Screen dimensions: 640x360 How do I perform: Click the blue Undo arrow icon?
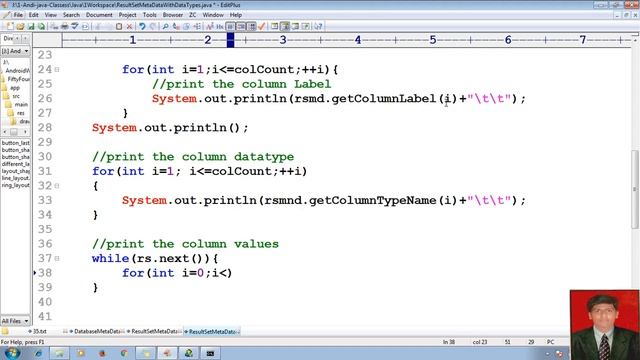tap(142, 27)
